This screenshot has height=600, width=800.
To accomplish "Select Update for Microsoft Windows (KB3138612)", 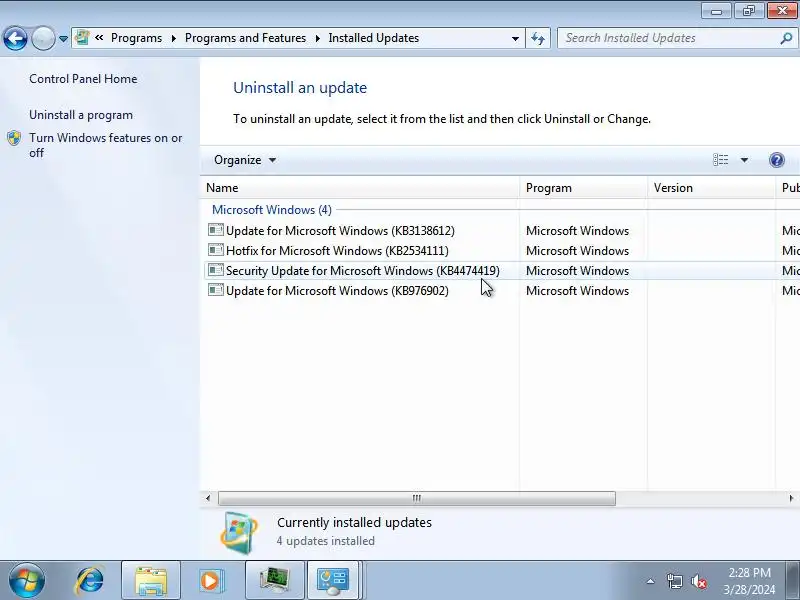I will [340, 231].
